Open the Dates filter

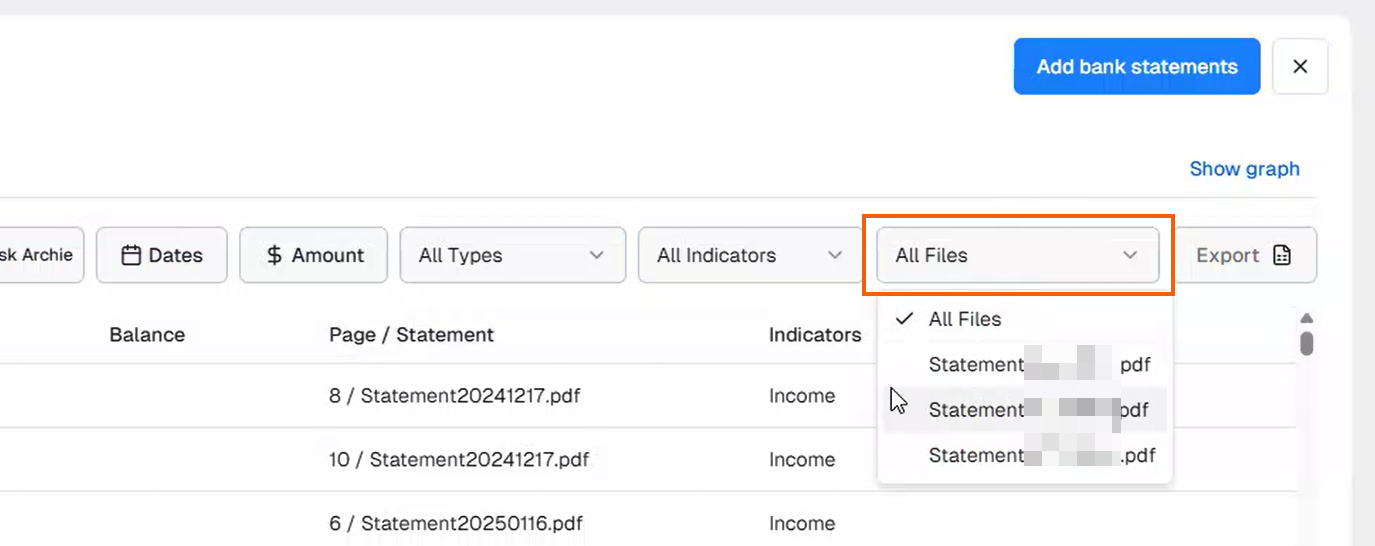pyautogui.click(x=162, y=255)
